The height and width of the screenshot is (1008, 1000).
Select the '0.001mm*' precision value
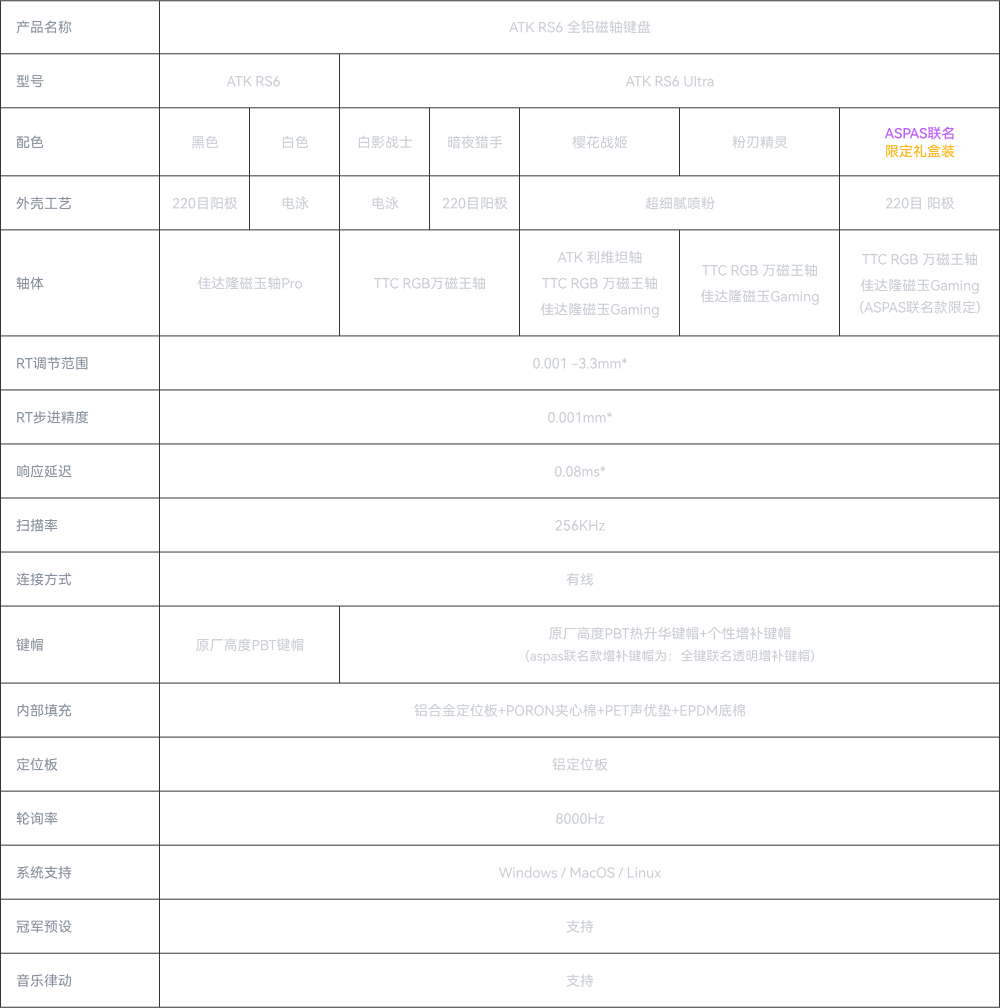[579, 417]
